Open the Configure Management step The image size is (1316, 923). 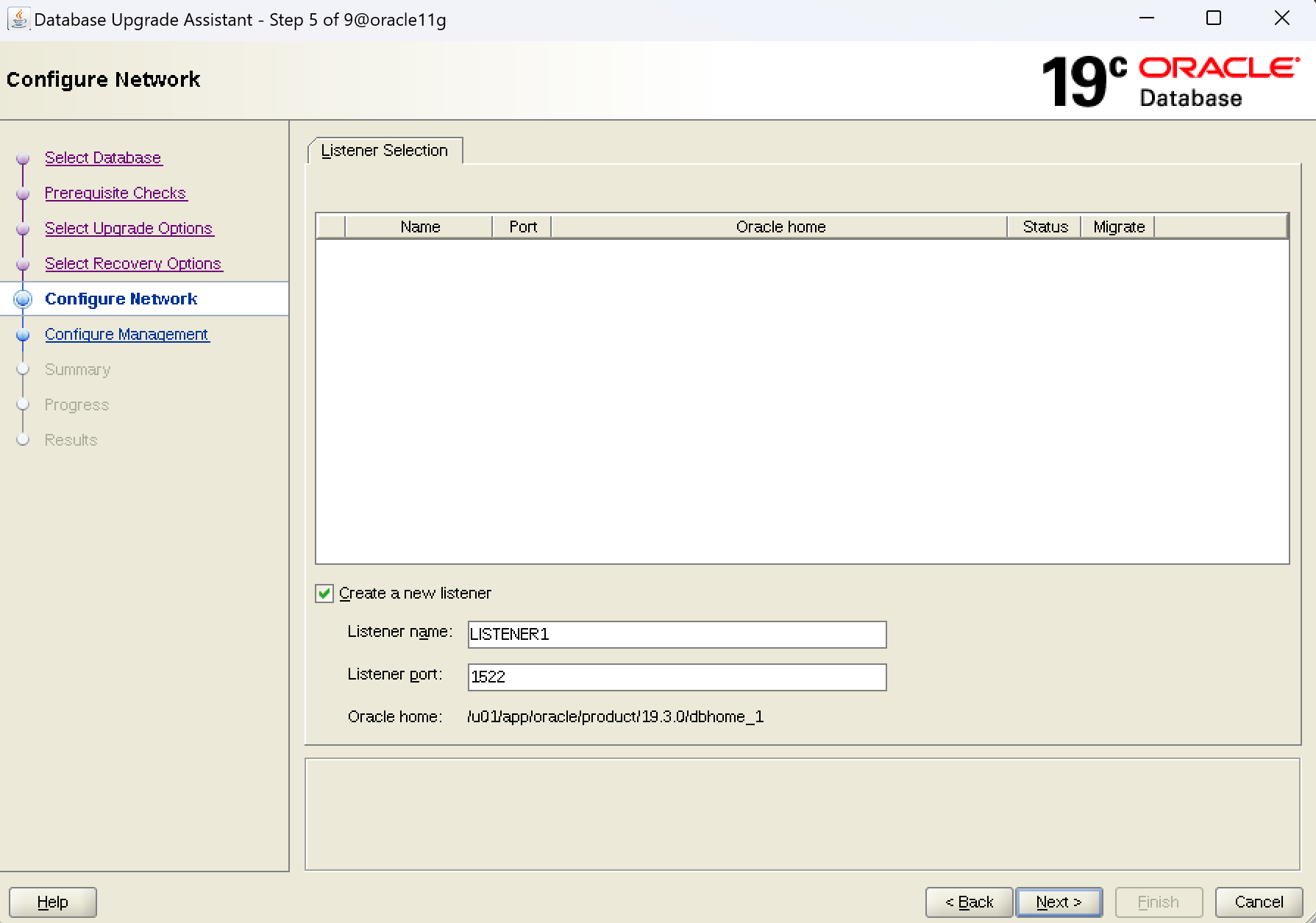[x=127, y=334]
